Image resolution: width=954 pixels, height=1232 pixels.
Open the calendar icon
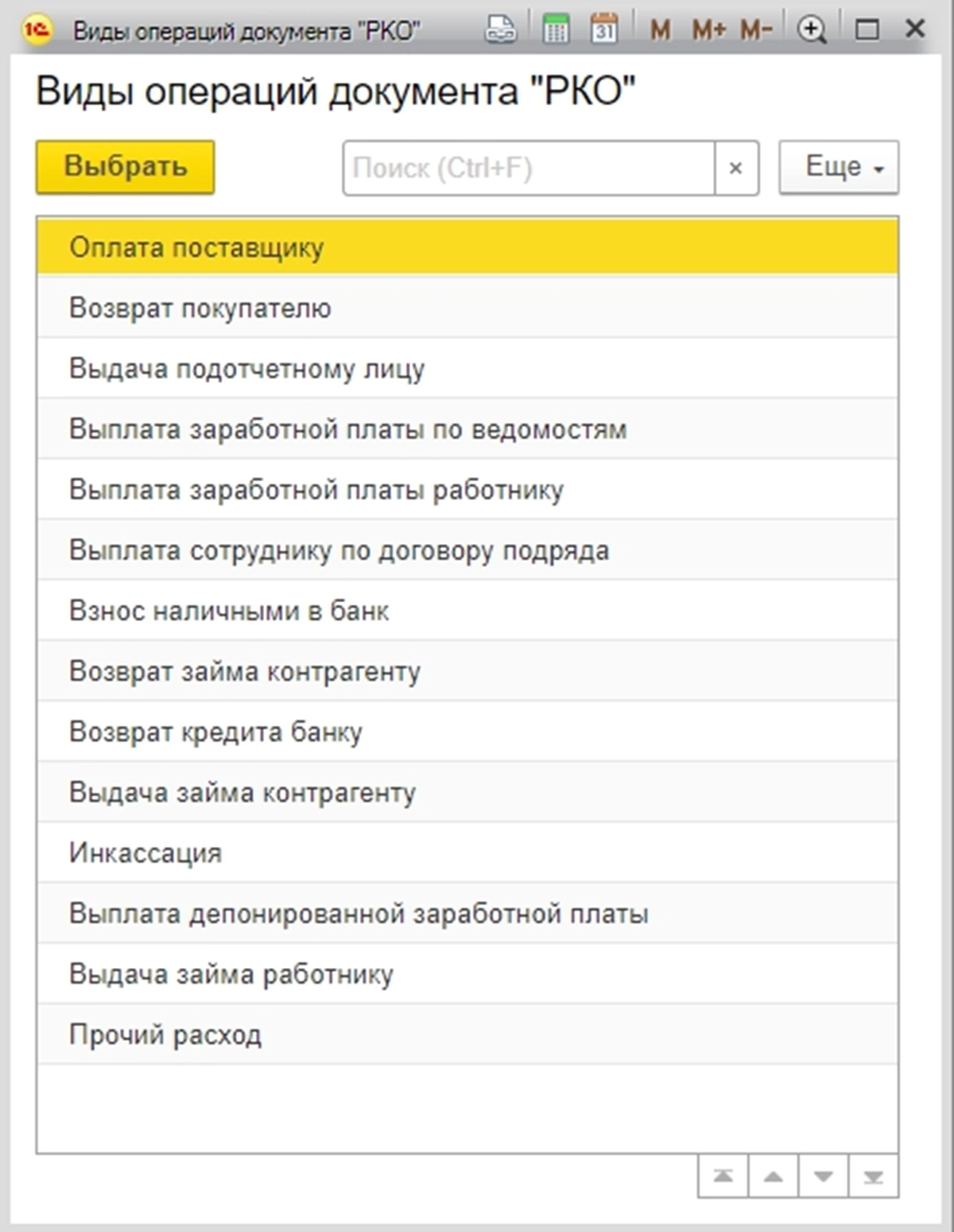tap(604, 30)
